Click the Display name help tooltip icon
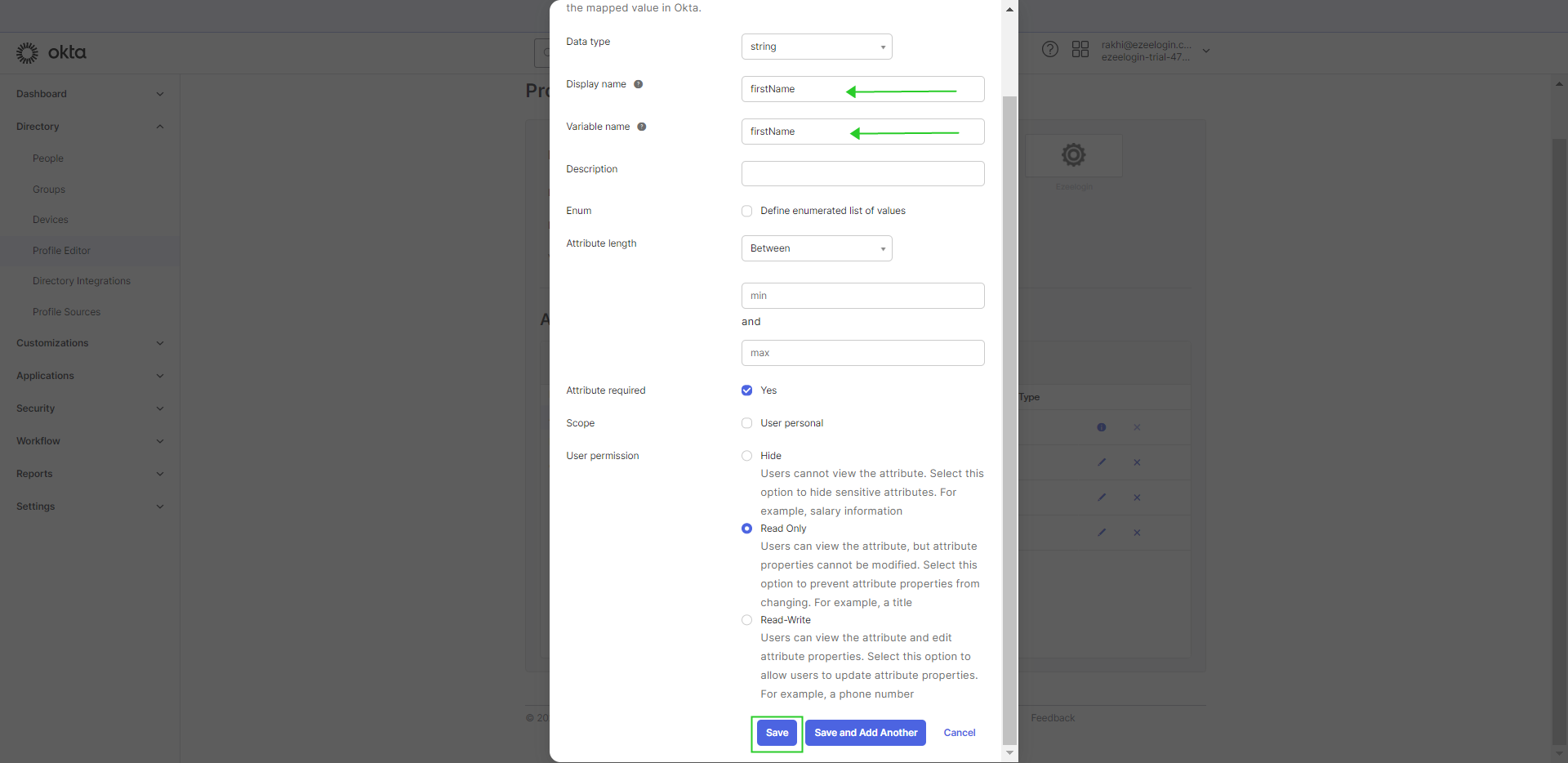Viewport: 1568px width, 763px height. (x=639, y=84)
